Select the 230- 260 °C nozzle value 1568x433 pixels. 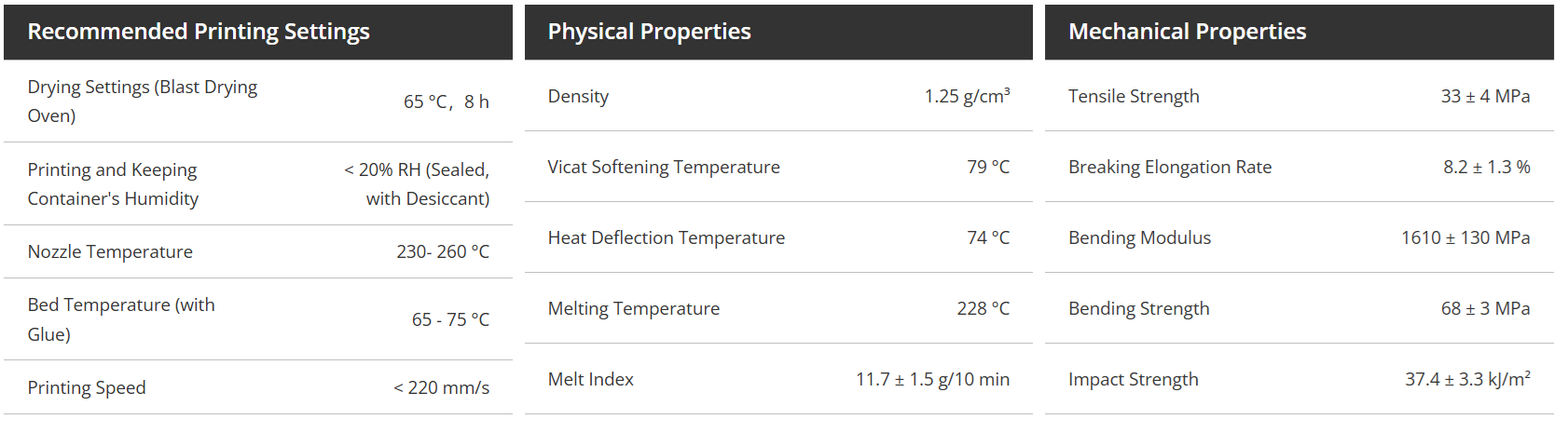443,252
